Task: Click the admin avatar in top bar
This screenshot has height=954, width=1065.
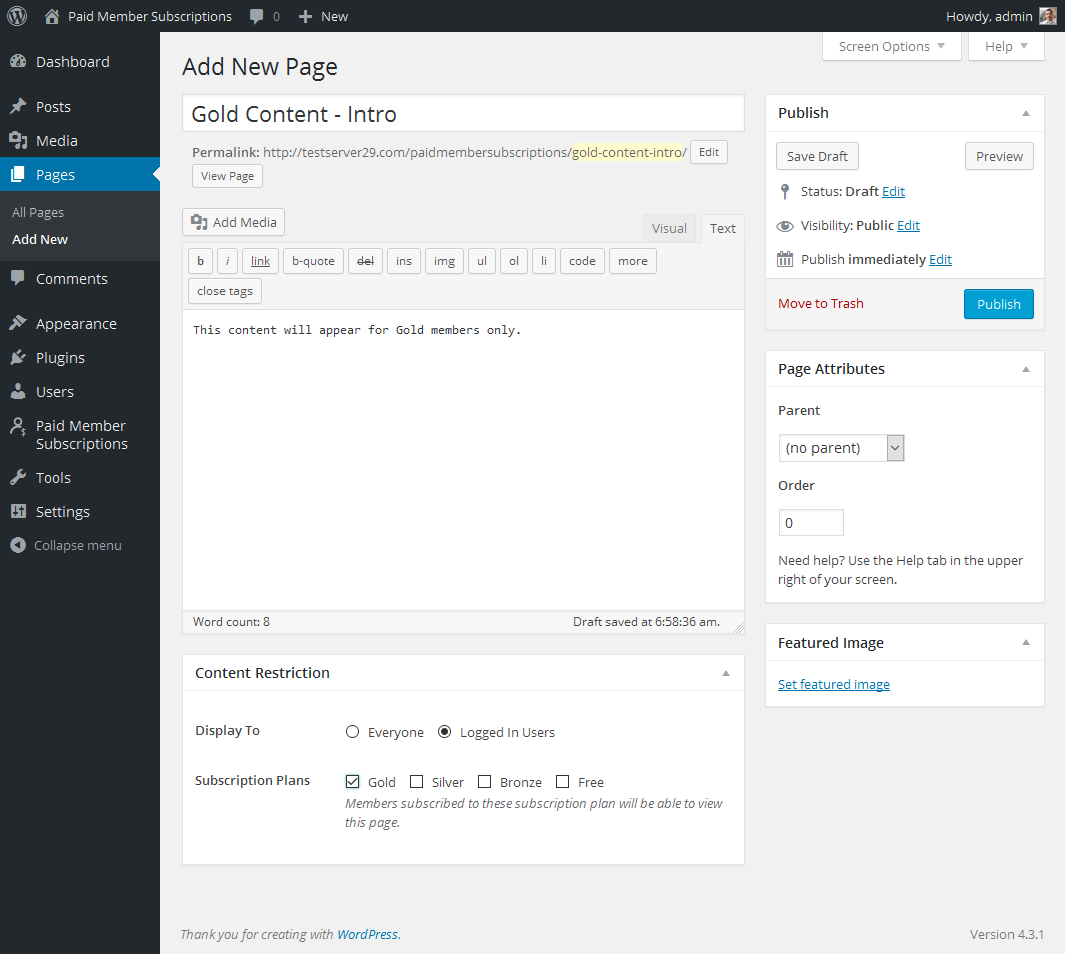Action: point(1047,16)
